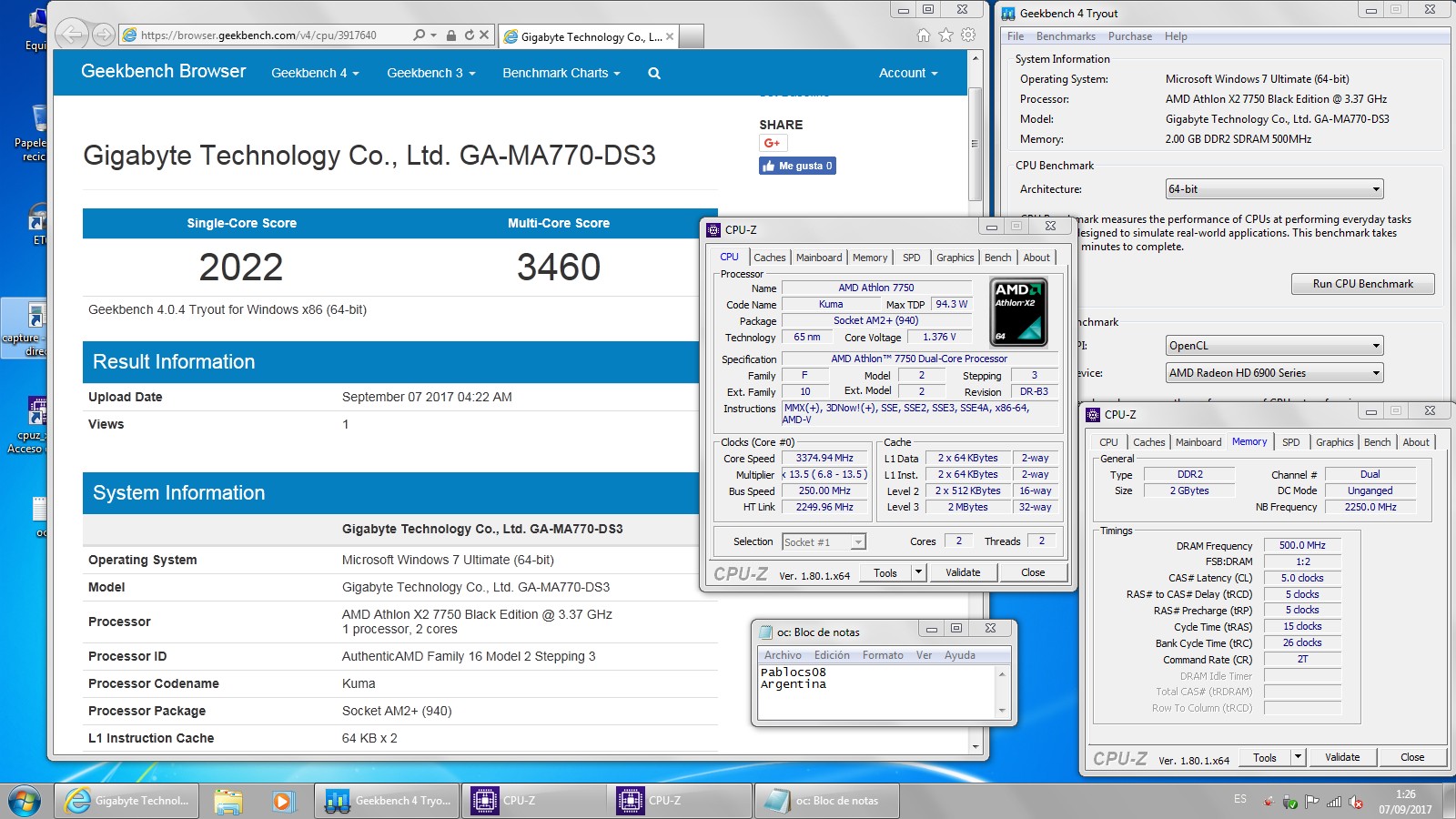Screen dimensions: 1456x819
Task: Open the File menu in Geekbench 4 Tryout
Action: [x=1016, y=36]
